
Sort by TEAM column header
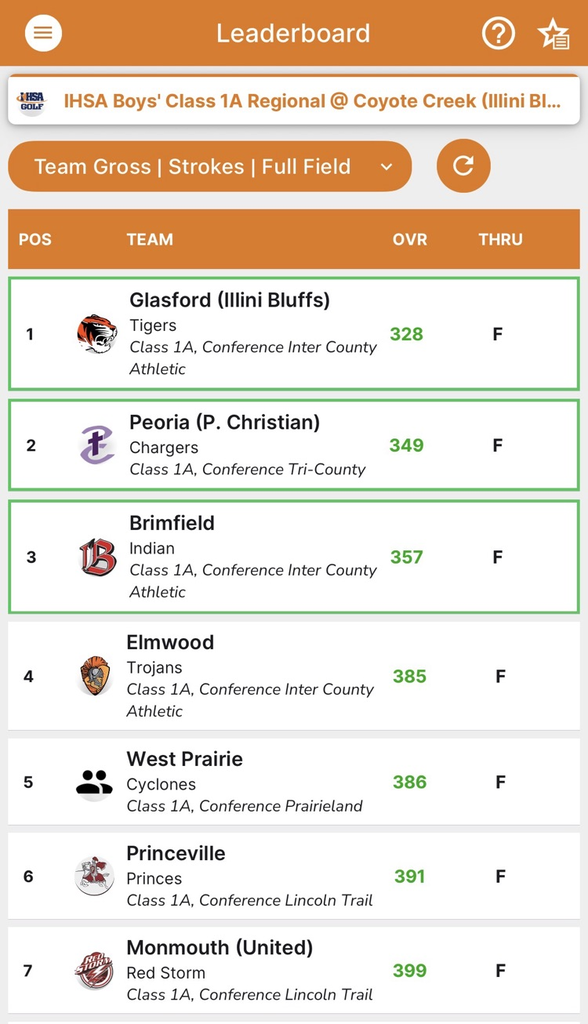click(x=150, y=239)
